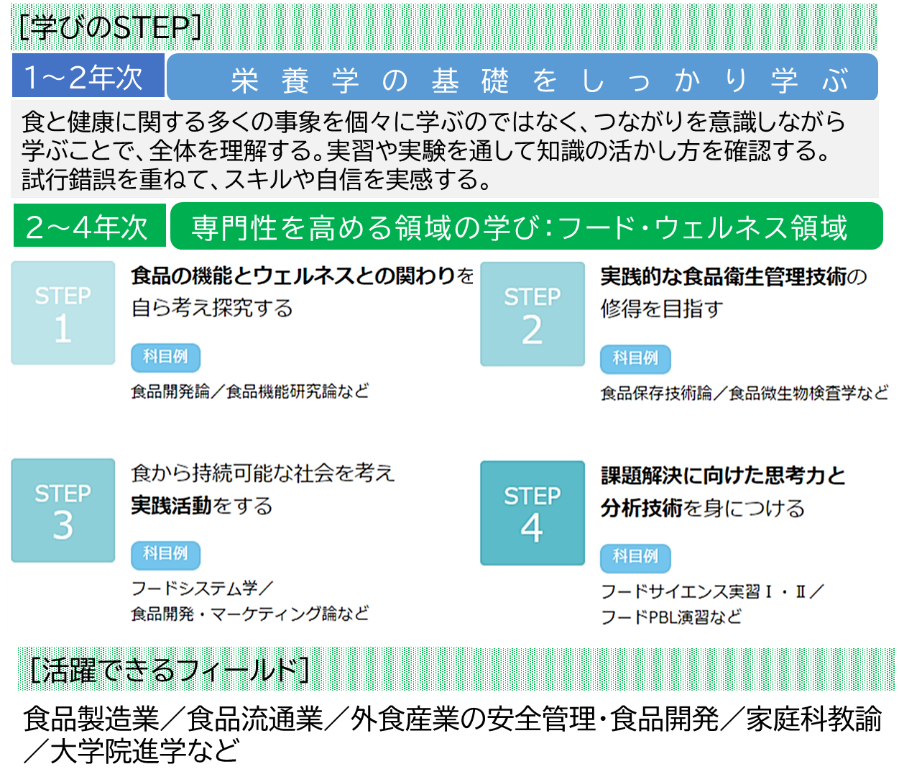Click the STEP 1 square tile
Image resolution: width=899 pixels, height=782 pixels.
pos(63,313)
